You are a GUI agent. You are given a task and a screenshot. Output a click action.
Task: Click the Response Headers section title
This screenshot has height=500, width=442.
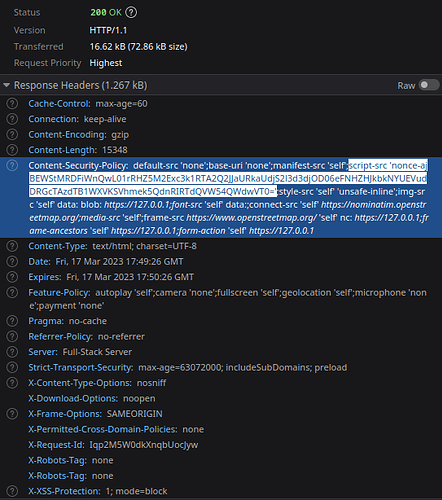tap(80, 85)
